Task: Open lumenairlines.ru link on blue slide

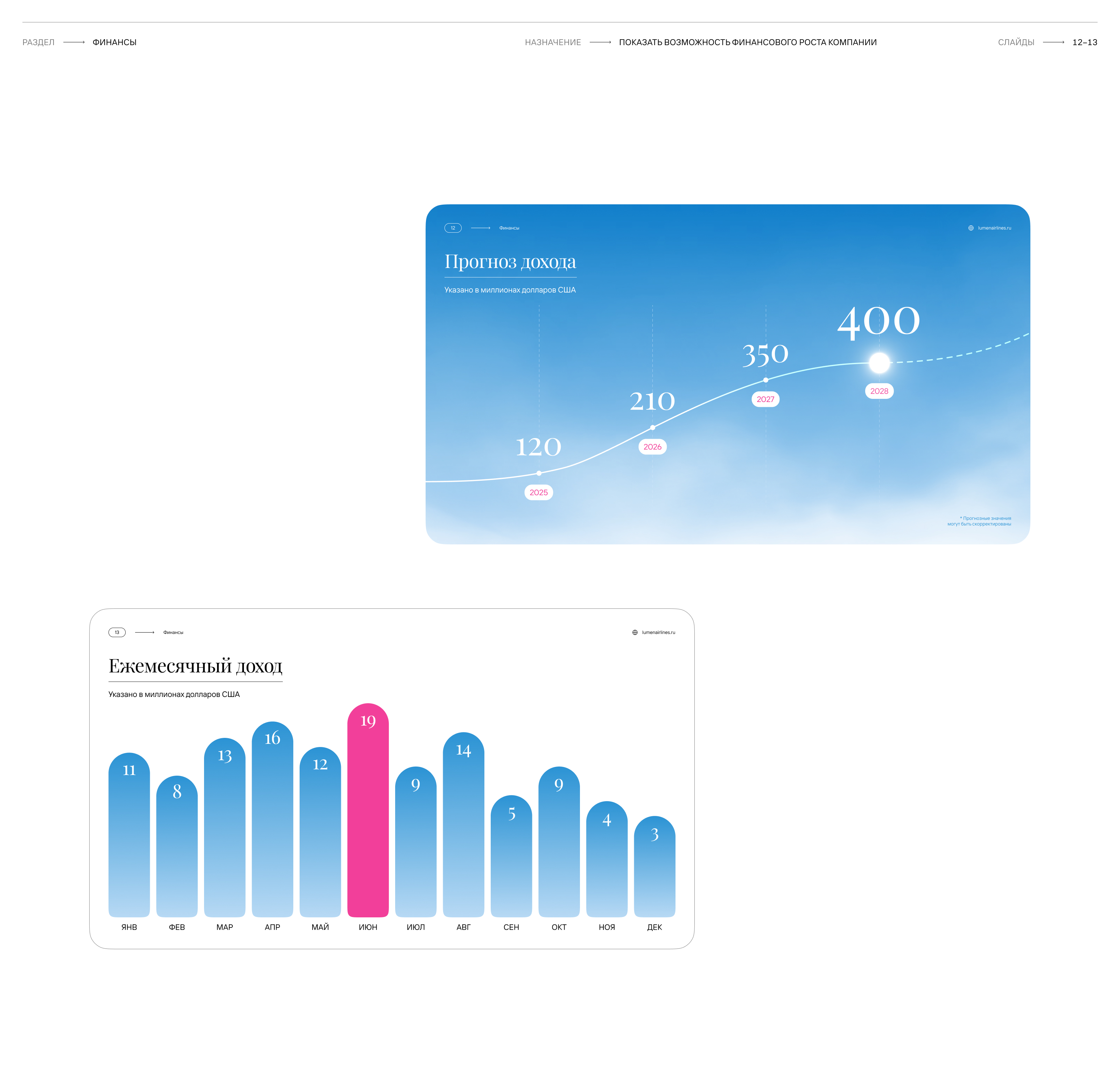Action: tap(994, 228)
